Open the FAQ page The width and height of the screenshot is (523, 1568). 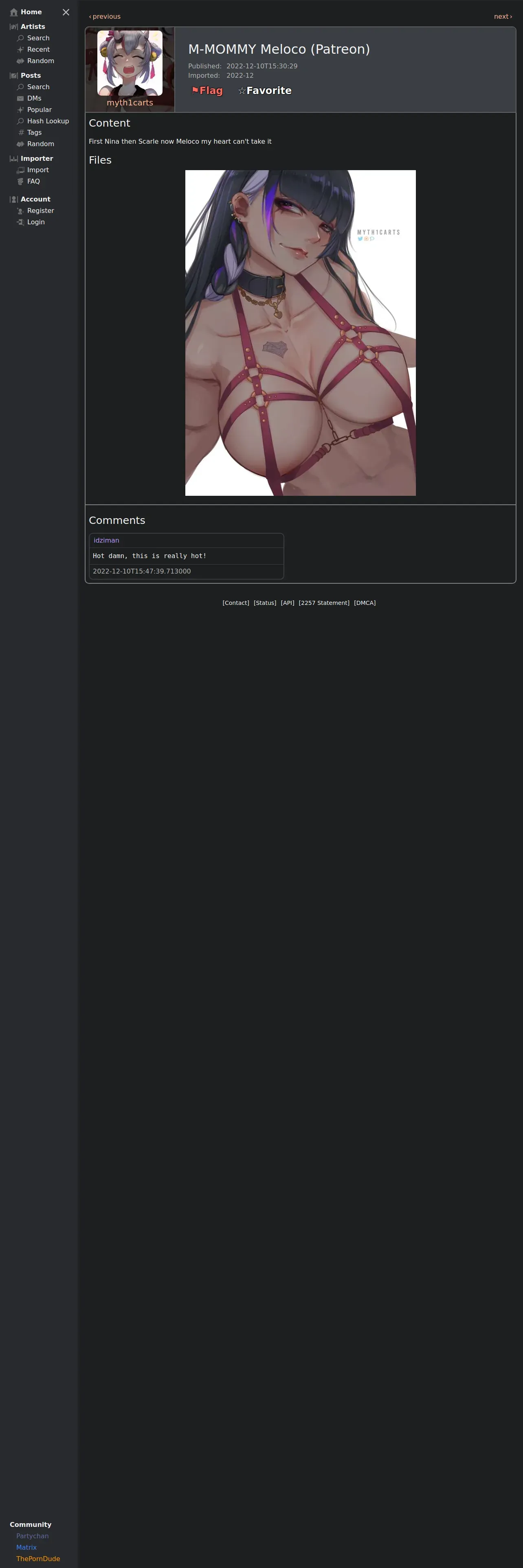33,182
